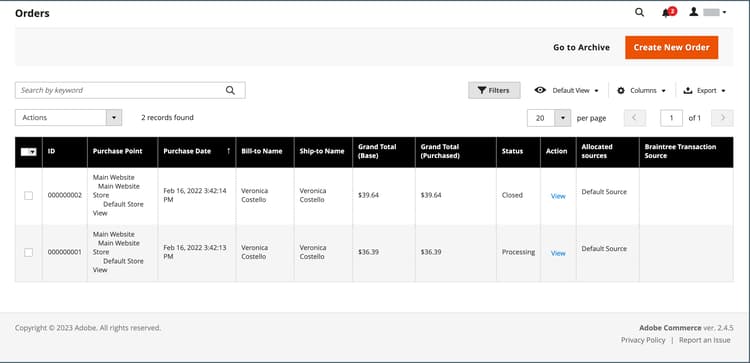
Task: Click the Create New Order button
Action: pyautogui.click(x=671, y=47)
